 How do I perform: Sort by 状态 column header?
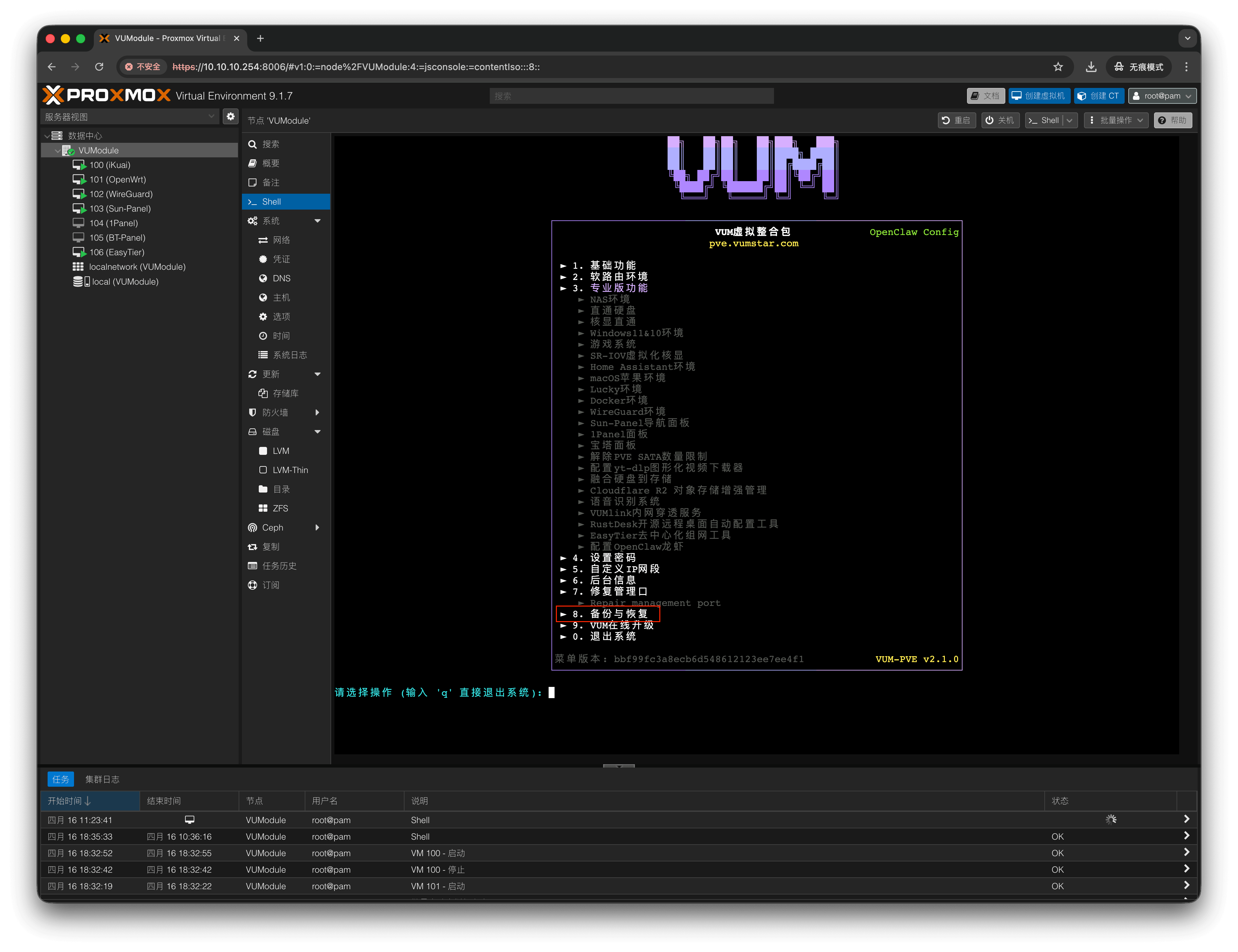(x=1110, y=801)
